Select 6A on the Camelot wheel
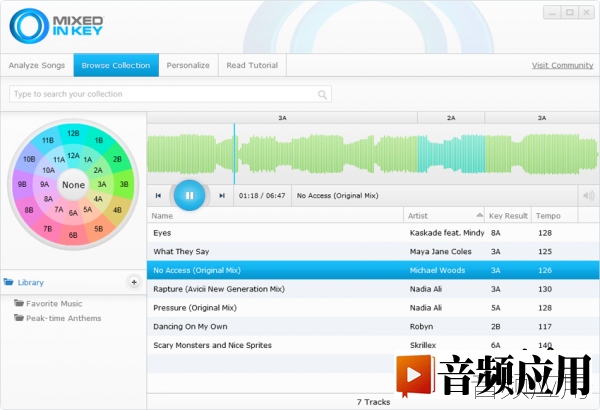 point(73,213)
